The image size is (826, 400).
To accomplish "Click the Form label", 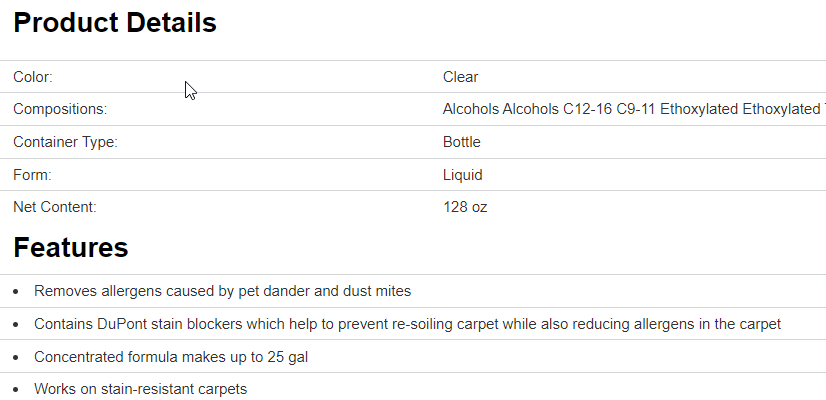I will pyautogui.click(x=32, y=175).
